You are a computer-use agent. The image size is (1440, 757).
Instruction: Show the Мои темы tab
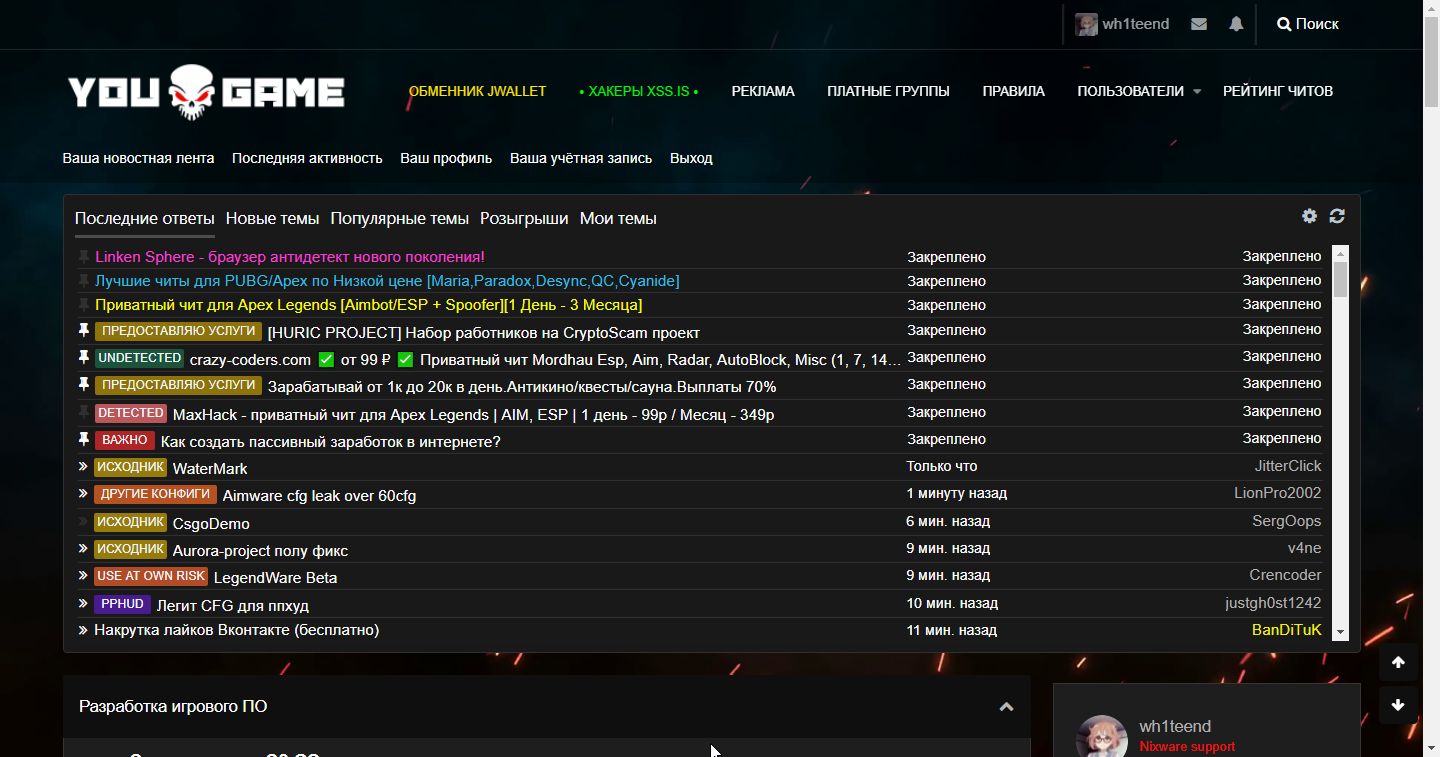tap(618, 218)
